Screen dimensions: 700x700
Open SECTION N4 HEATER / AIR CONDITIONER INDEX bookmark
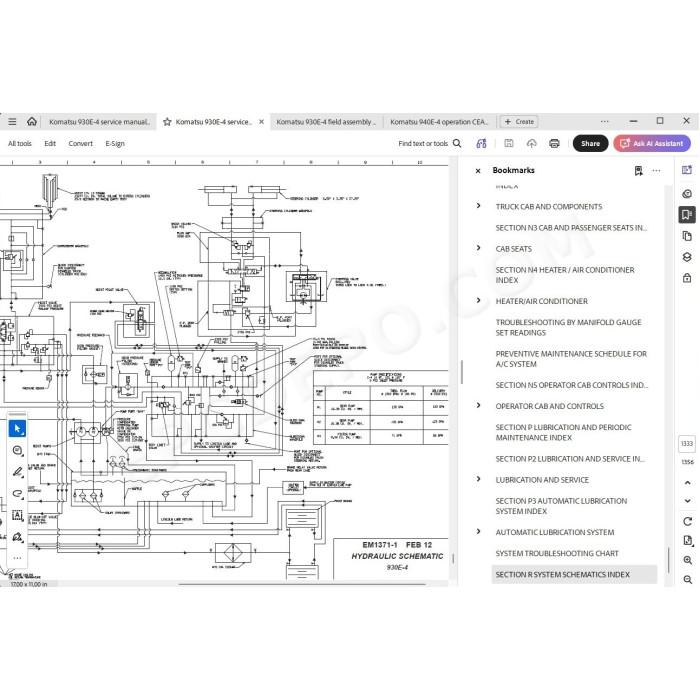[565, 275]
